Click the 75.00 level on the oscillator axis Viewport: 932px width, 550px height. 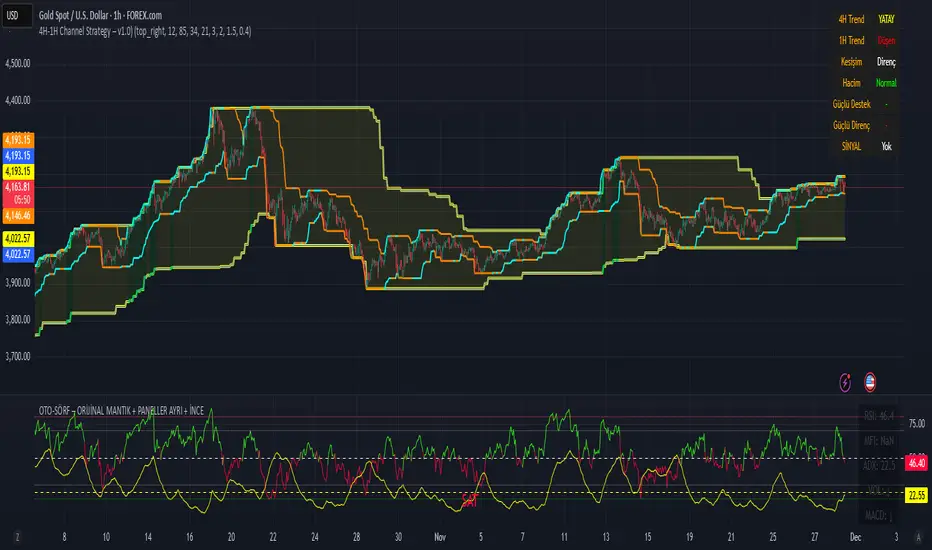click(x=917, y=424)
